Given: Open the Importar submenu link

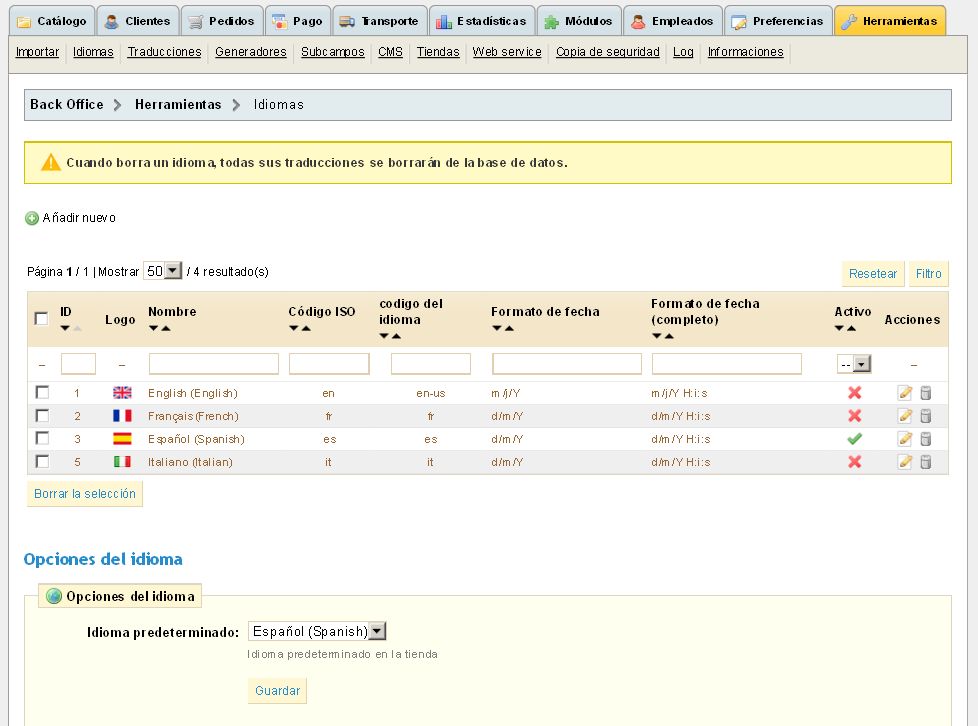Looking at the screenshot, I should (x=37, y=52).
